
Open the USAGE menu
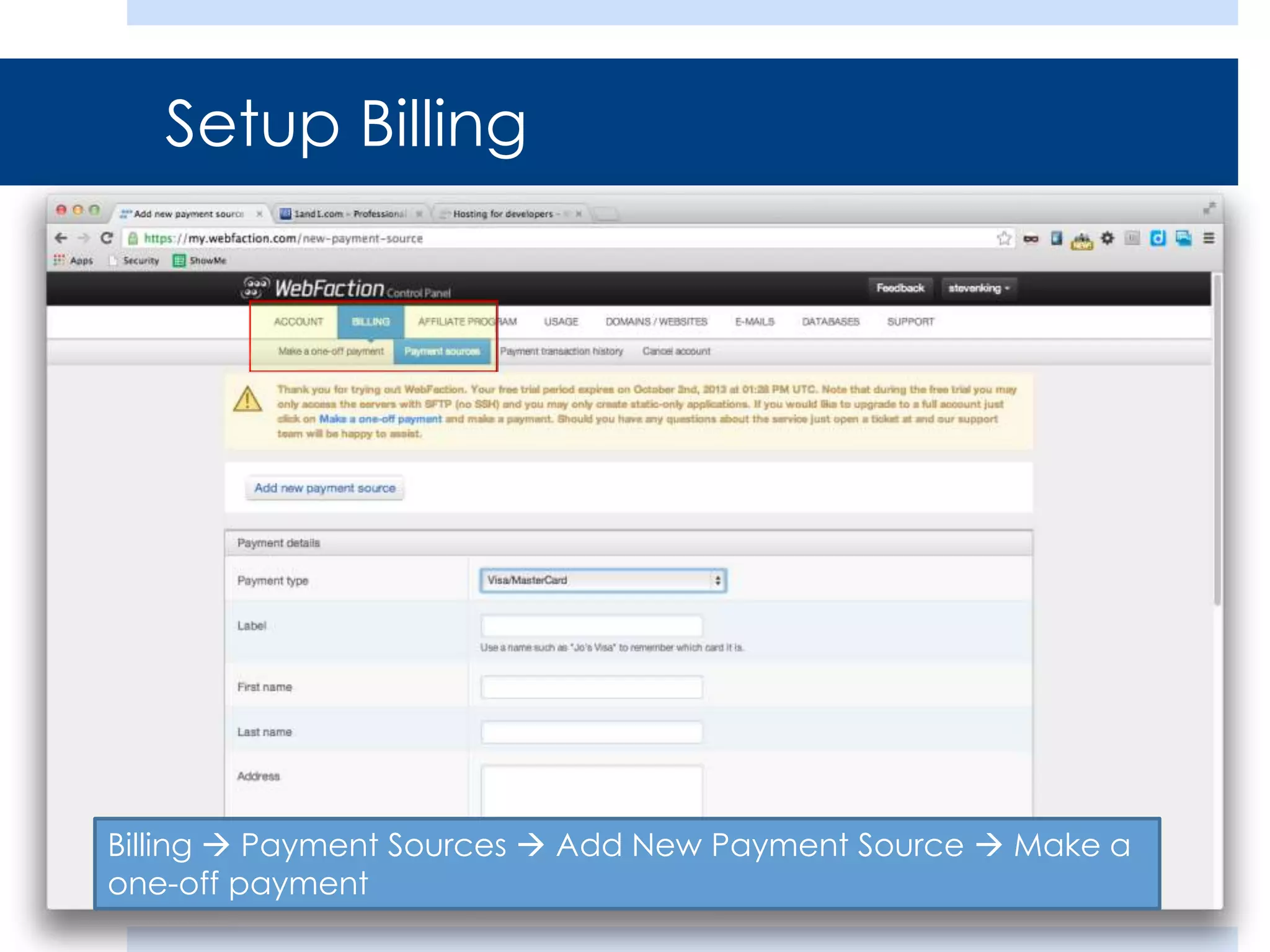pyautogui.click(x=561, y=322)
